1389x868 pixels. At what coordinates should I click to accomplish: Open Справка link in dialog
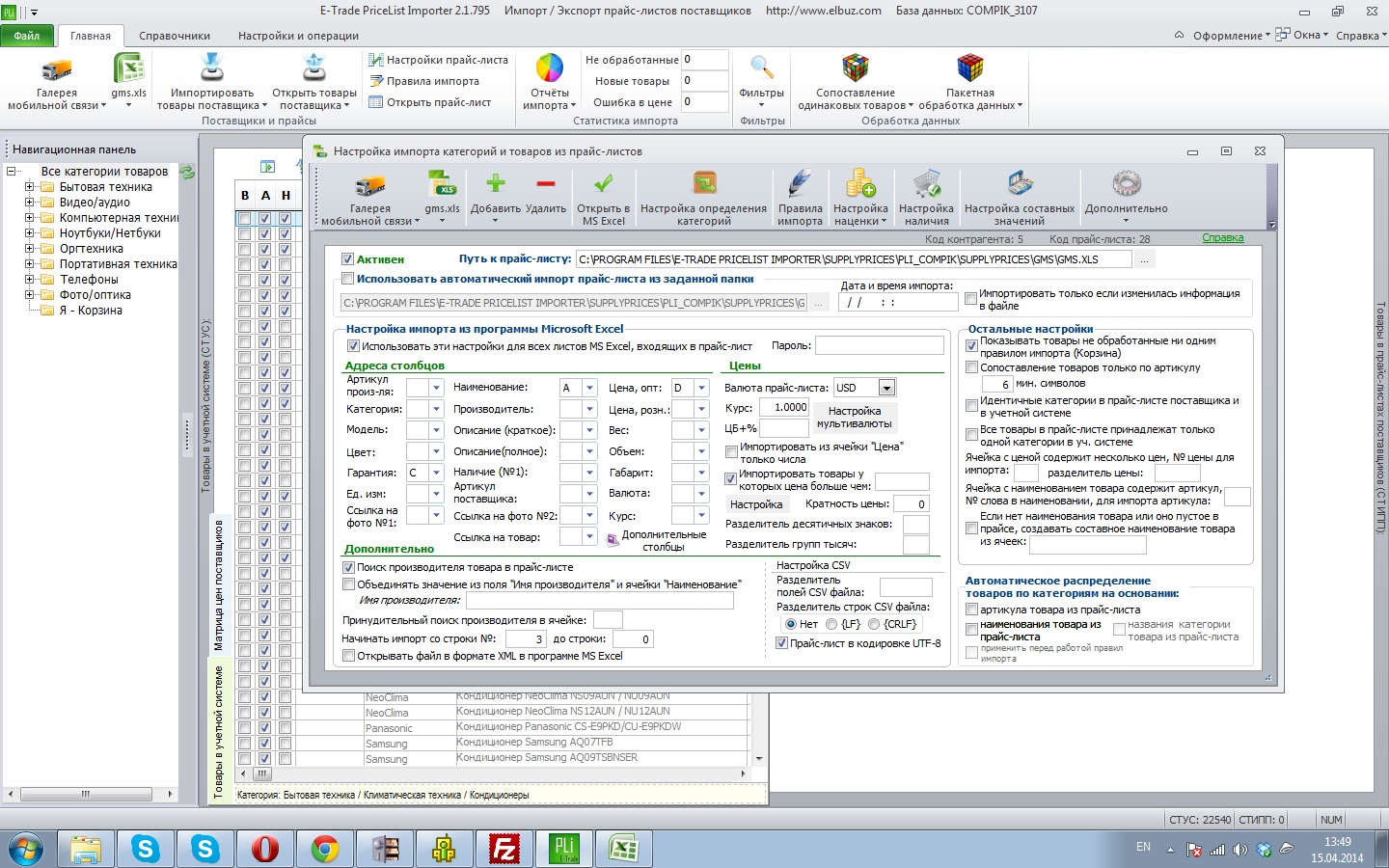point(1222,238)
